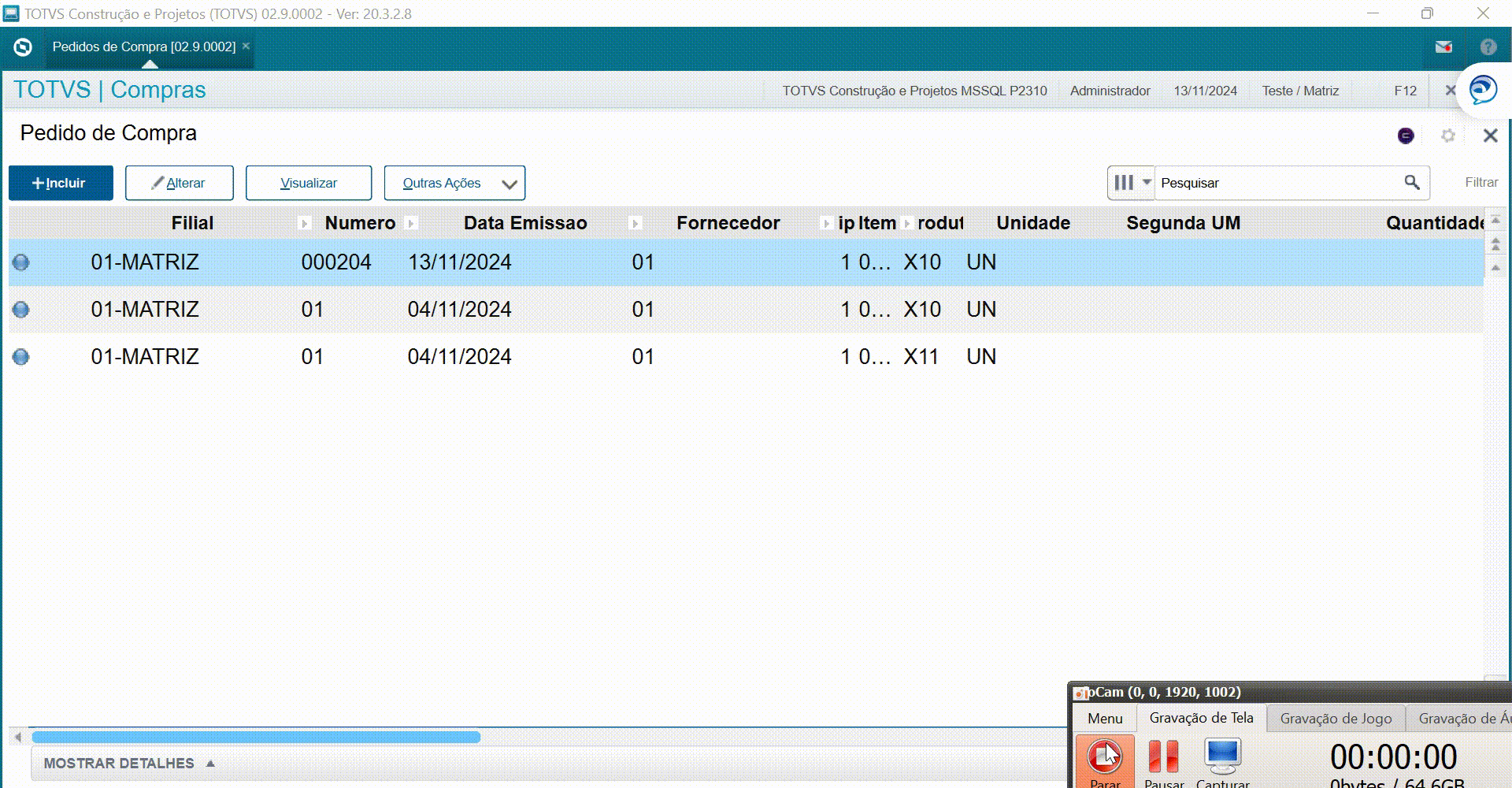
Task: Click the arrow beside Data Emissao column header
Action: pos(635,224)
